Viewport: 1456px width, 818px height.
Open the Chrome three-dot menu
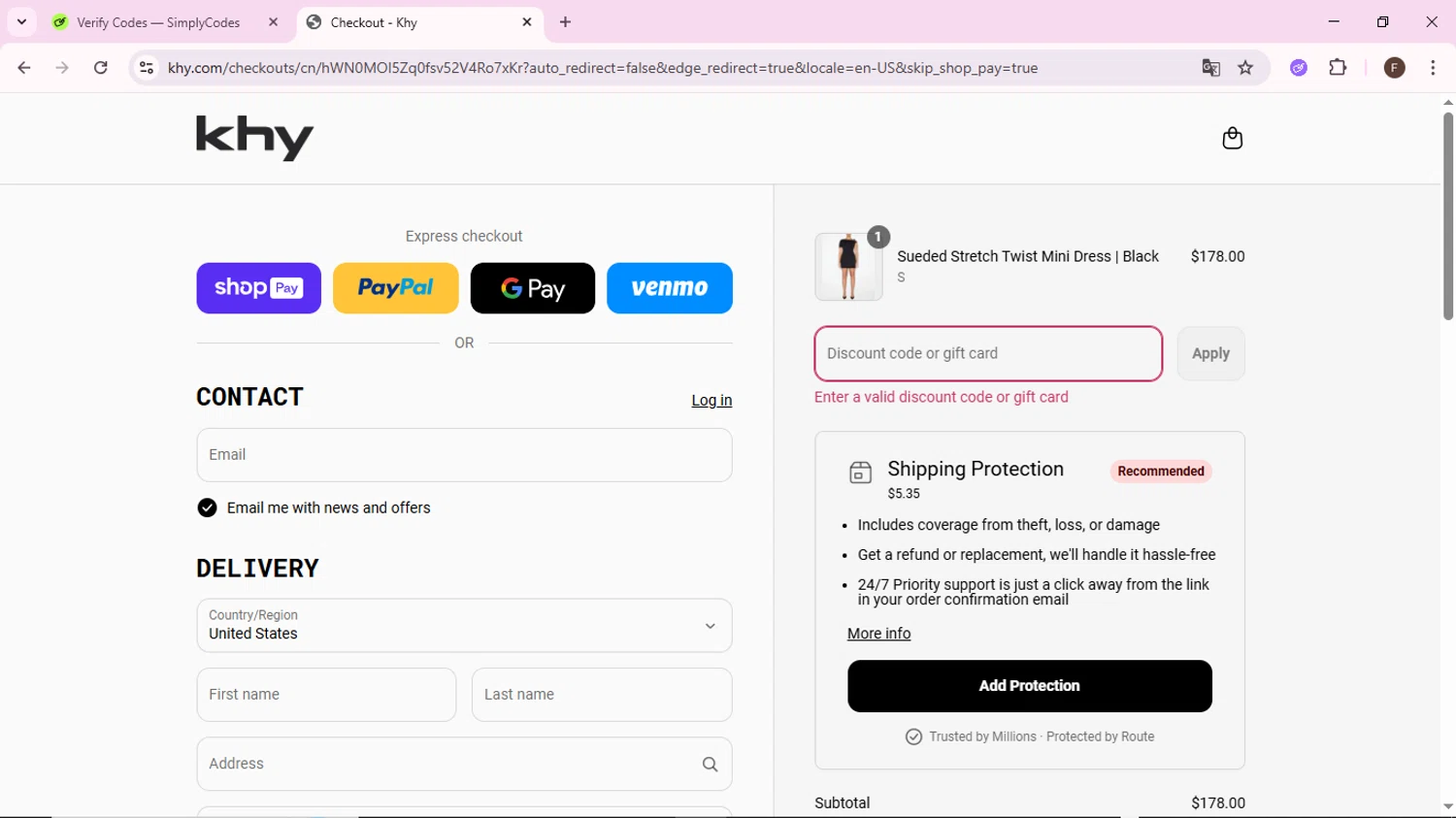click(x=1433, y=68)
